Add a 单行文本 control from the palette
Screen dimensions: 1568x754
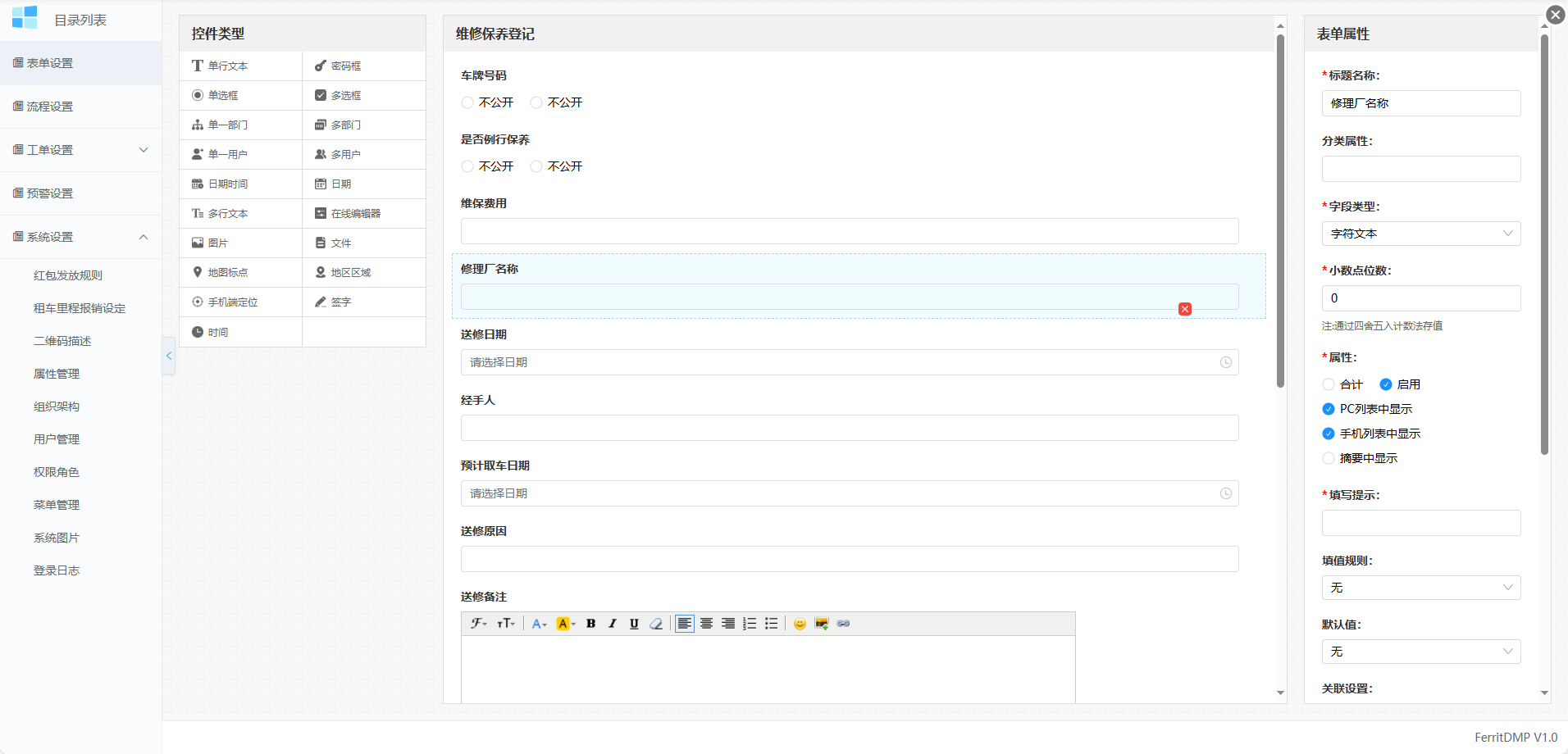point(227,66)
